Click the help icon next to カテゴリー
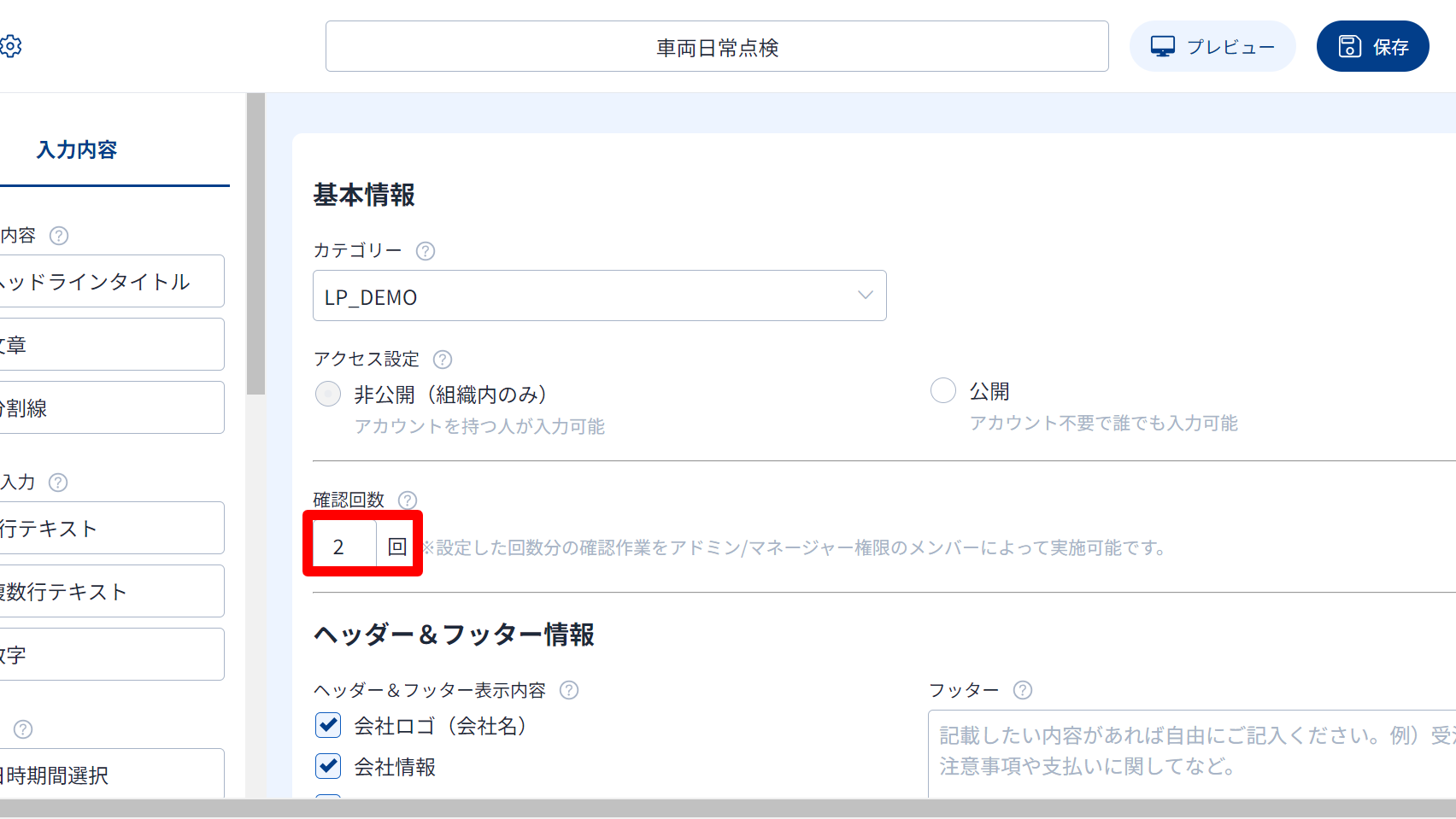This screenshot has height=819, width=1456. point(425,251)
